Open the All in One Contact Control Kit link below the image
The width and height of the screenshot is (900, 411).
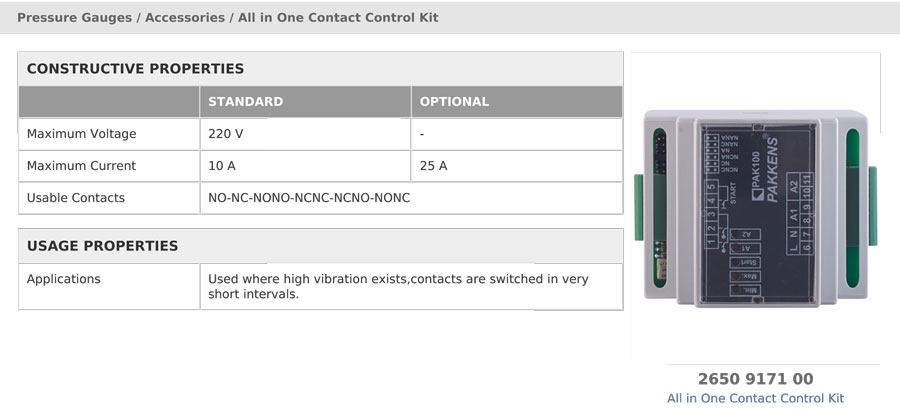point(755,398)
